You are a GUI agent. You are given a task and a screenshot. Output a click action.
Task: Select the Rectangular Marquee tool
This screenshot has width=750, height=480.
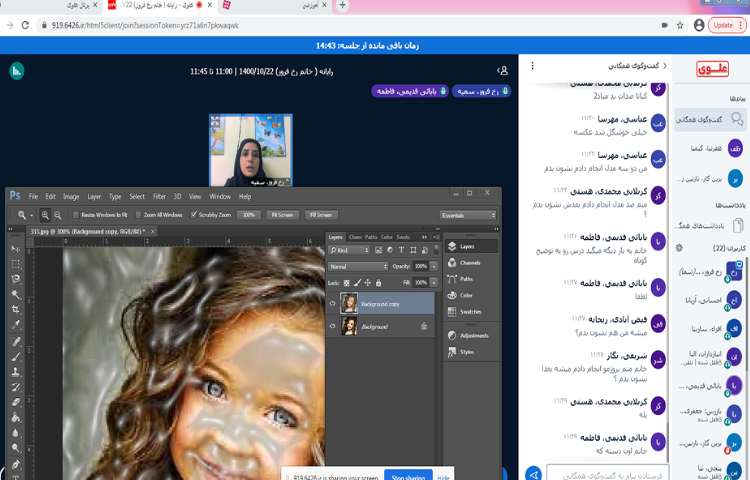click(x=15, y=264)
